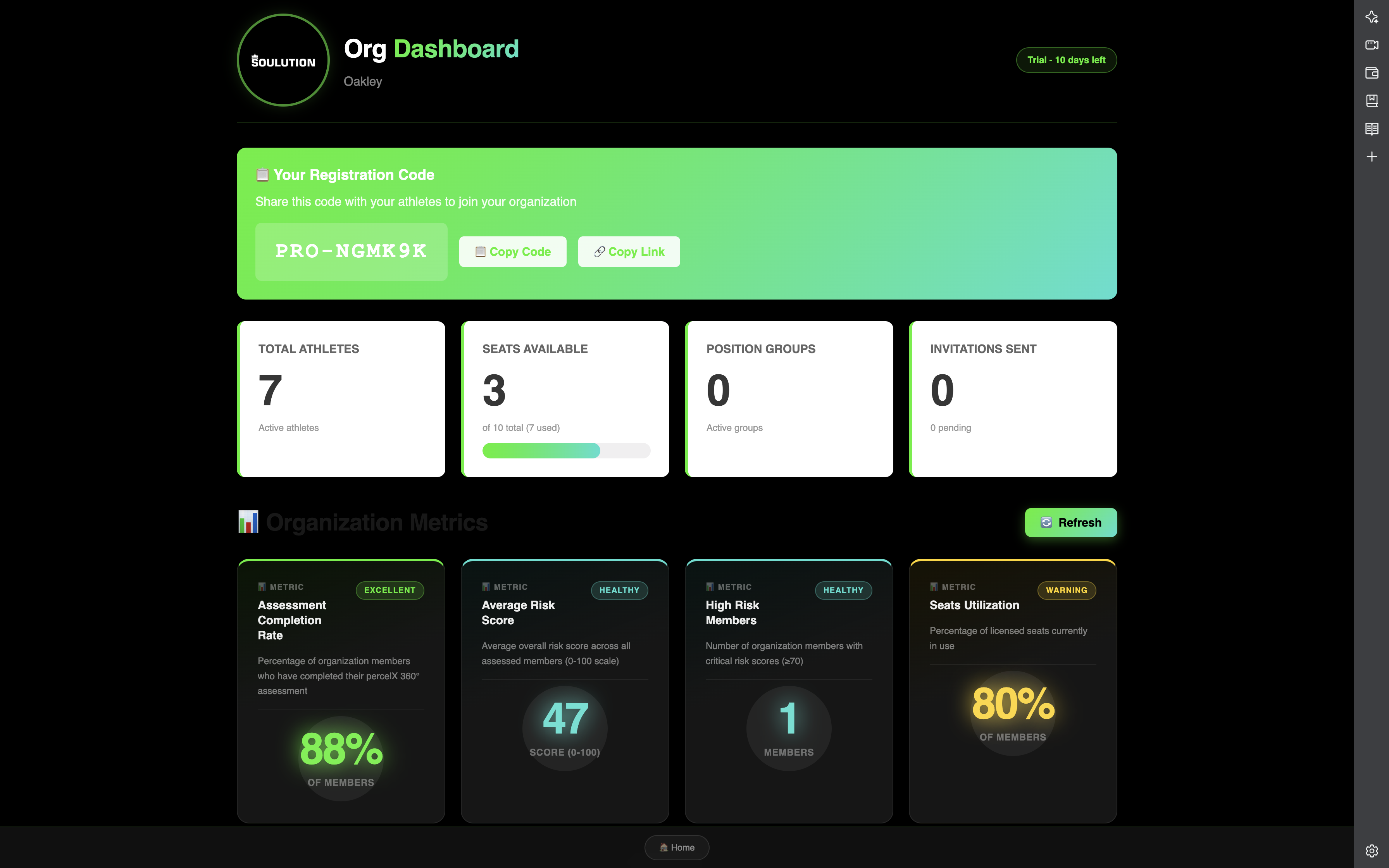Click the 88% completion rate value
Screen dimensions: 1389x868
341,749
